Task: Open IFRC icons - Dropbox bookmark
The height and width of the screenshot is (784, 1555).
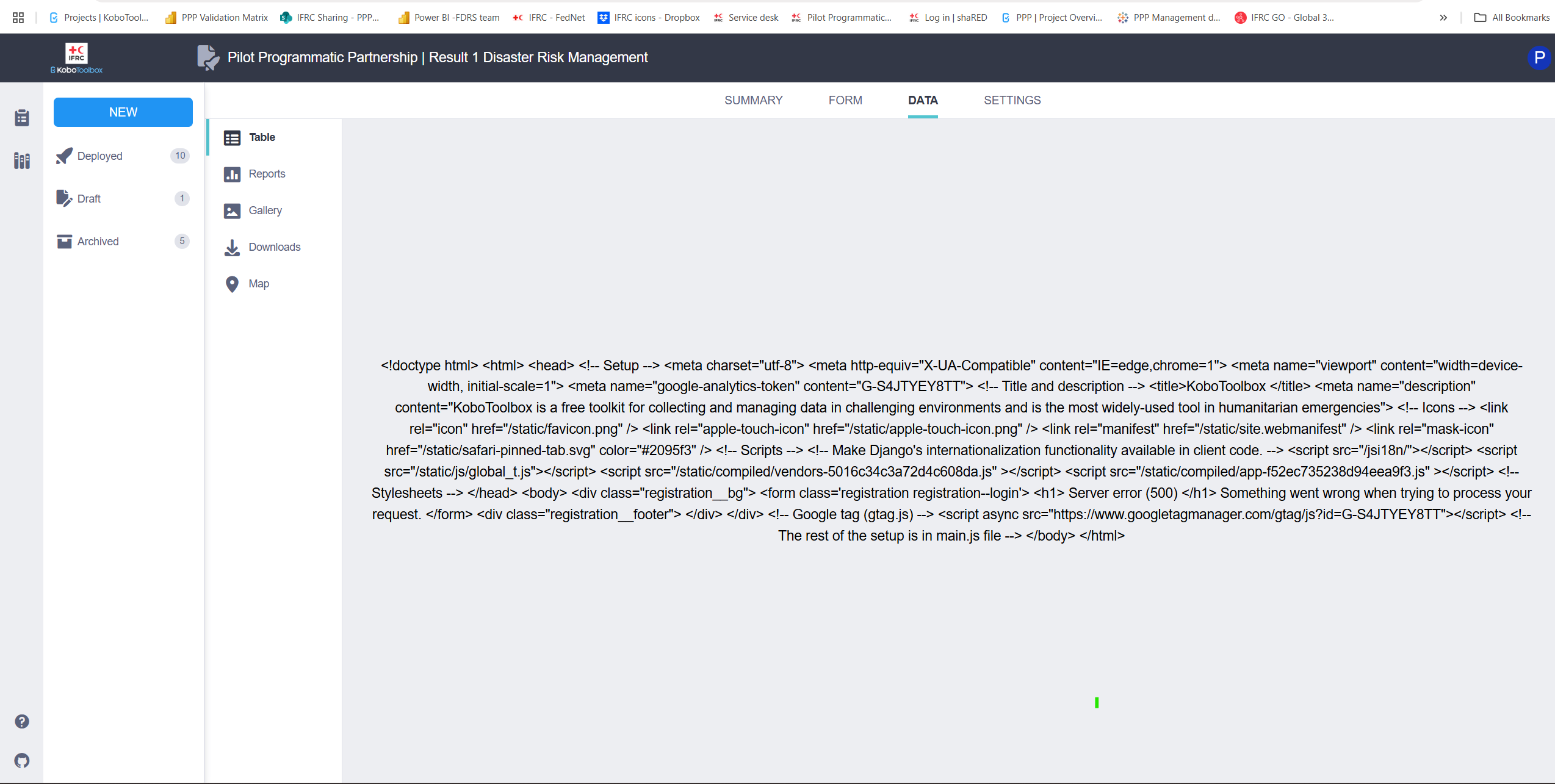Action: (x=649, y=18)
